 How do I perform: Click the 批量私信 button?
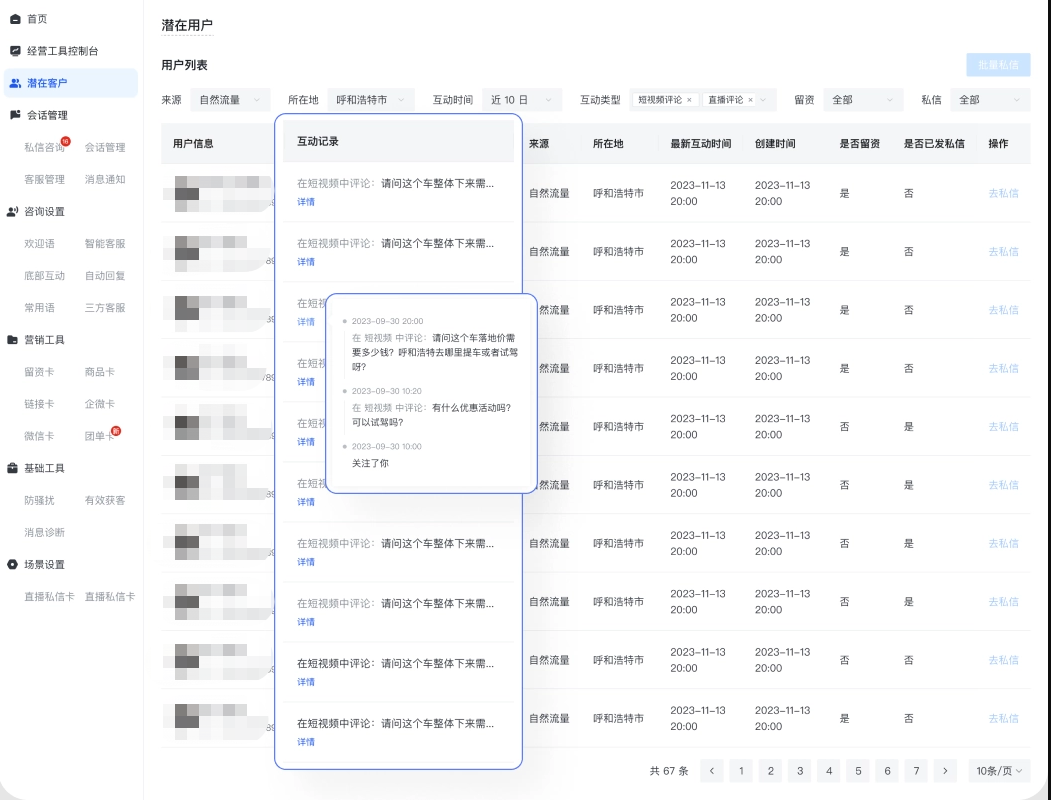pos(998,65)
